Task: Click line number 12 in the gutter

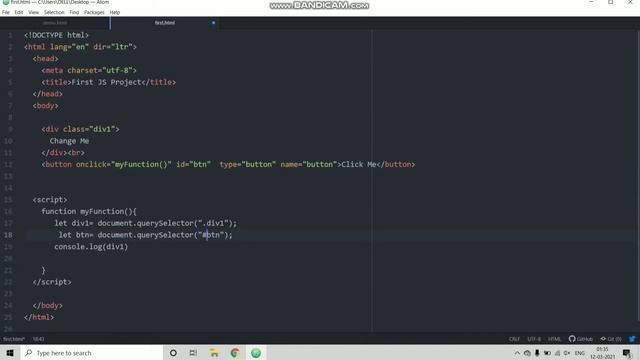Action: (x=8, y=164)
